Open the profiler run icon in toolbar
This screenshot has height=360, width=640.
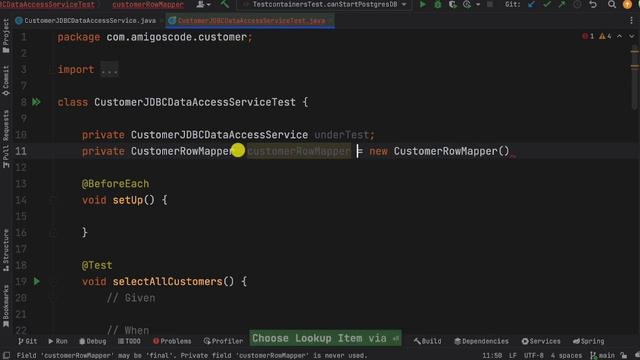tap(467, 4)
